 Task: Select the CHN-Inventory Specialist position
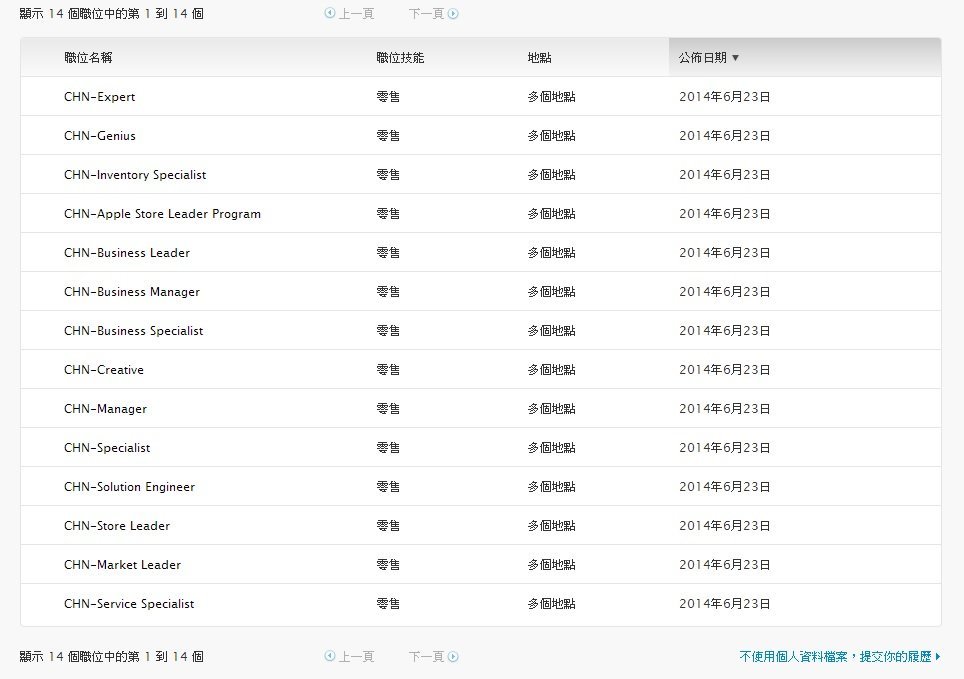coord(135,175)
